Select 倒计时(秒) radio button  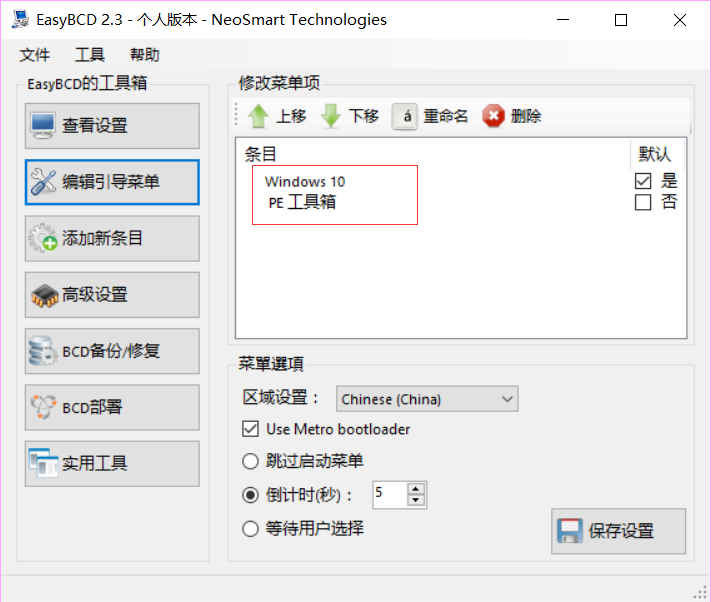click(x=250, y=495)
